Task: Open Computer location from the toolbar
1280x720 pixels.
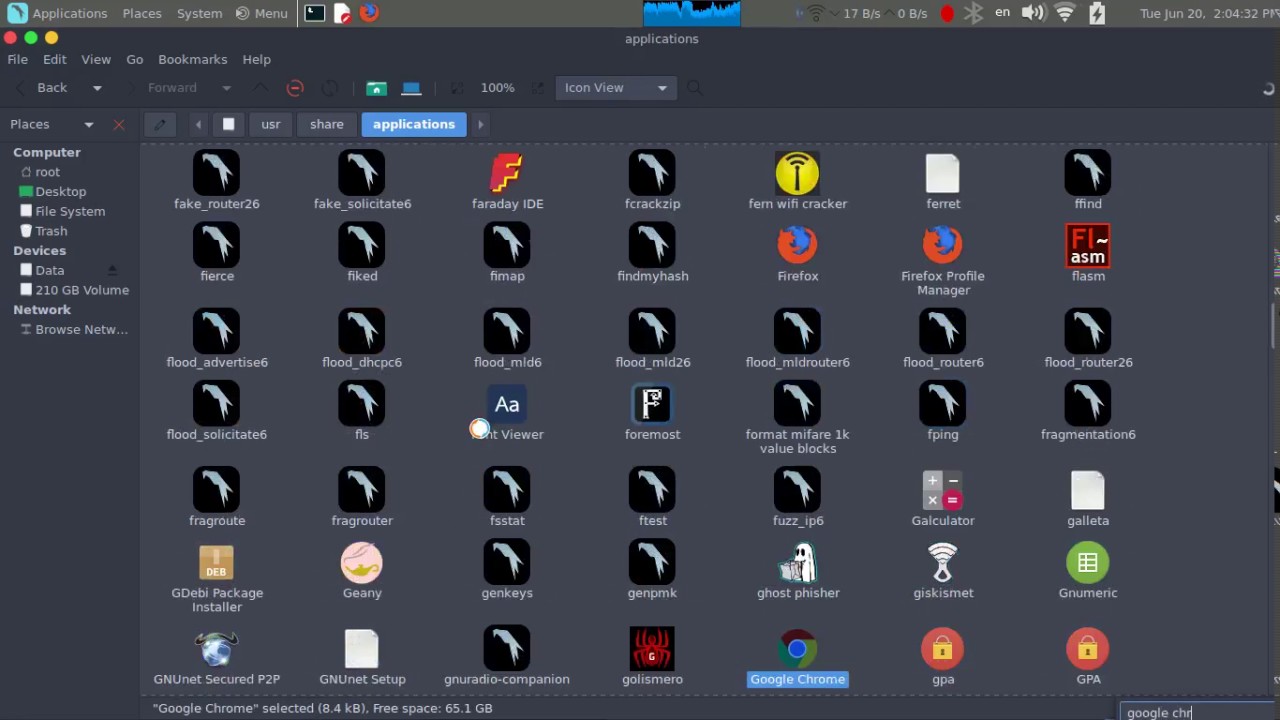Action: (x=411, y=88)
